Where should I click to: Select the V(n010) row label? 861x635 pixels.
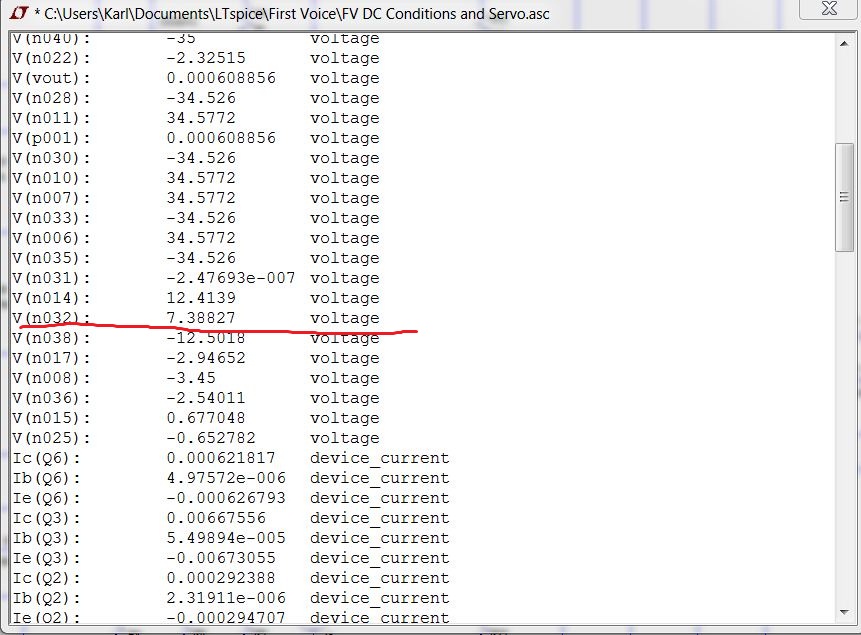pos(51,178)
